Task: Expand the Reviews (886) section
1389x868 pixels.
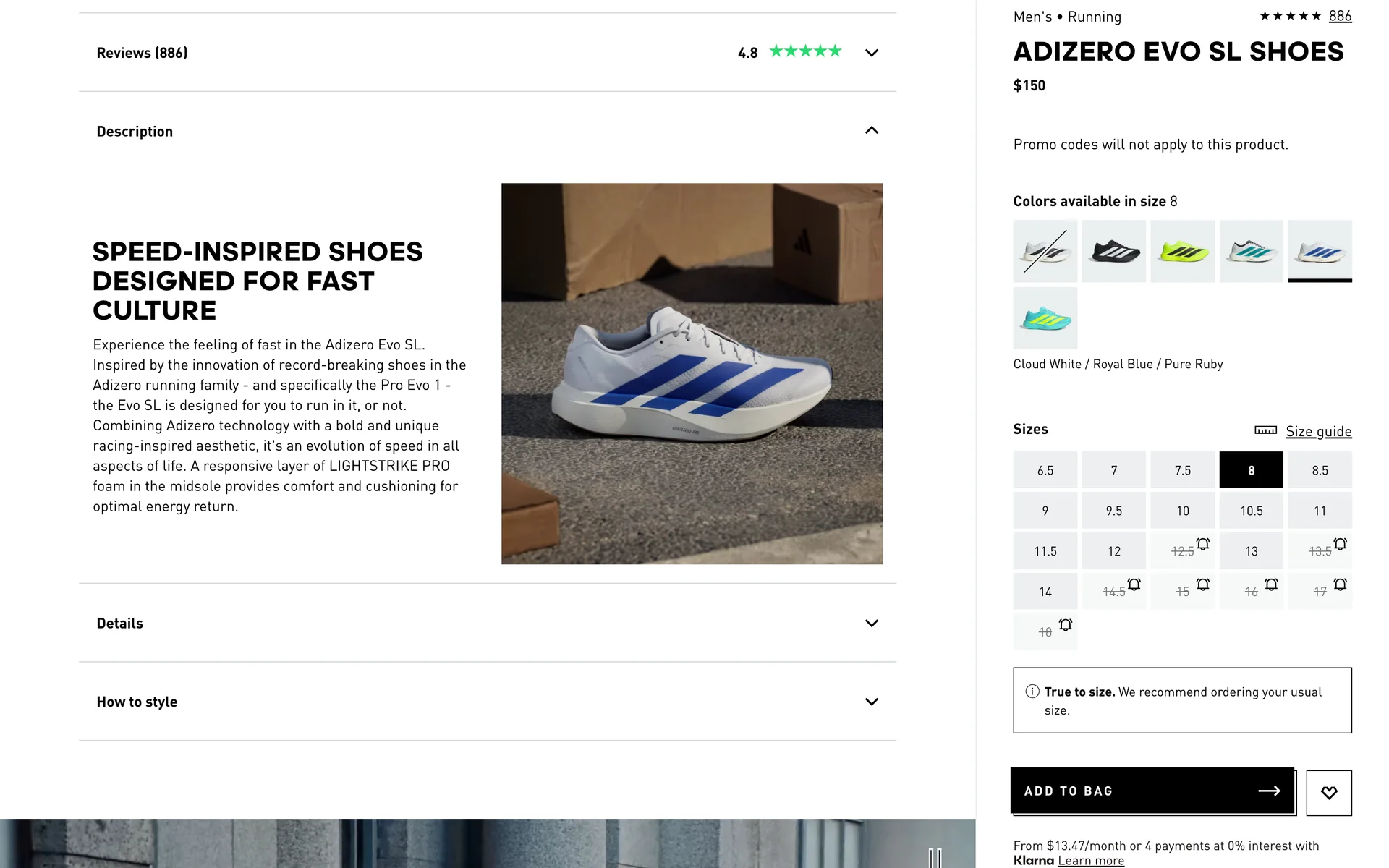Action: point(871,53)
